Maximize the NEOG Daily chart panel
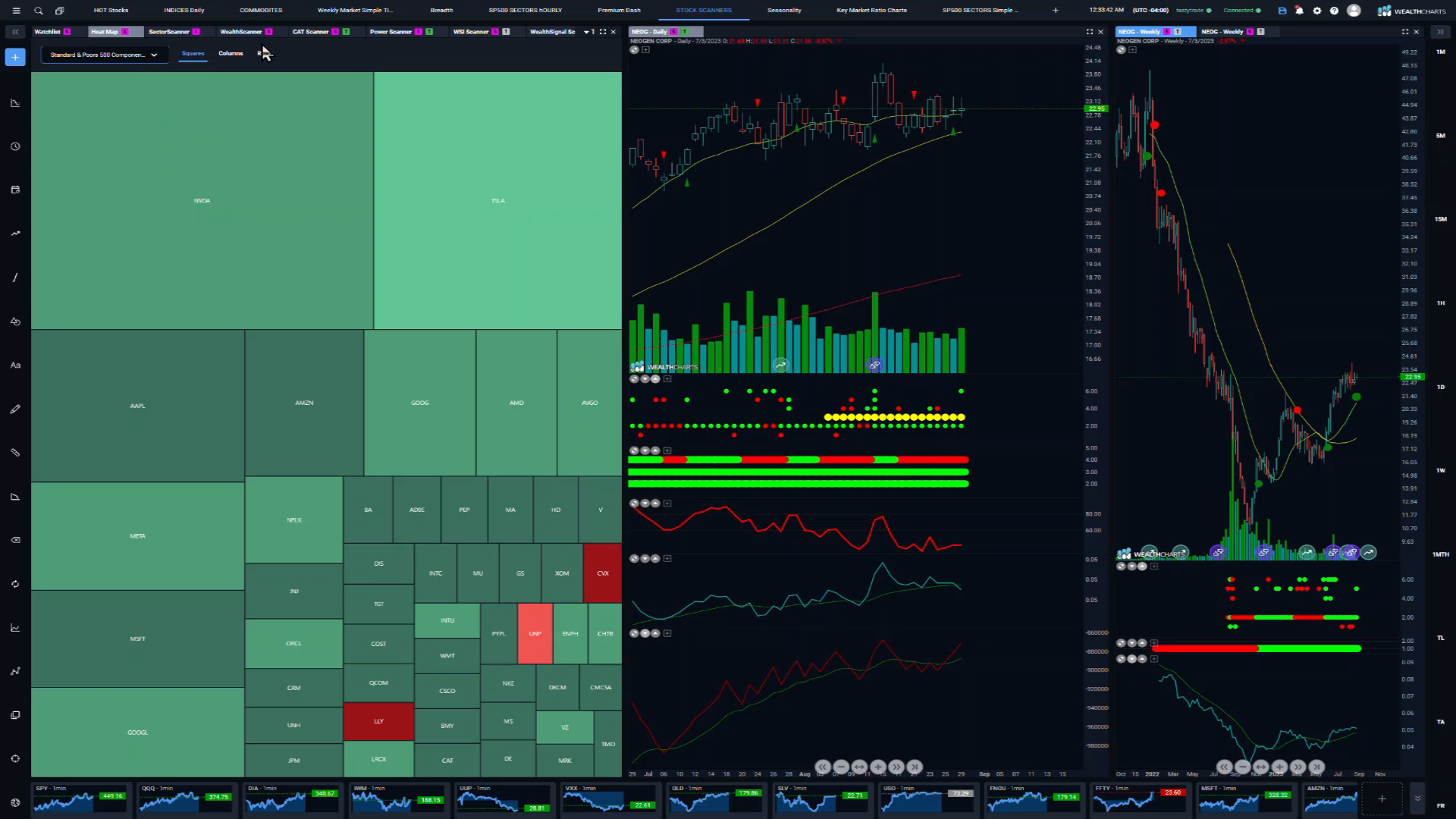Image resolution: width=1456 pixels, height=819 pixels. [1090, 32]
